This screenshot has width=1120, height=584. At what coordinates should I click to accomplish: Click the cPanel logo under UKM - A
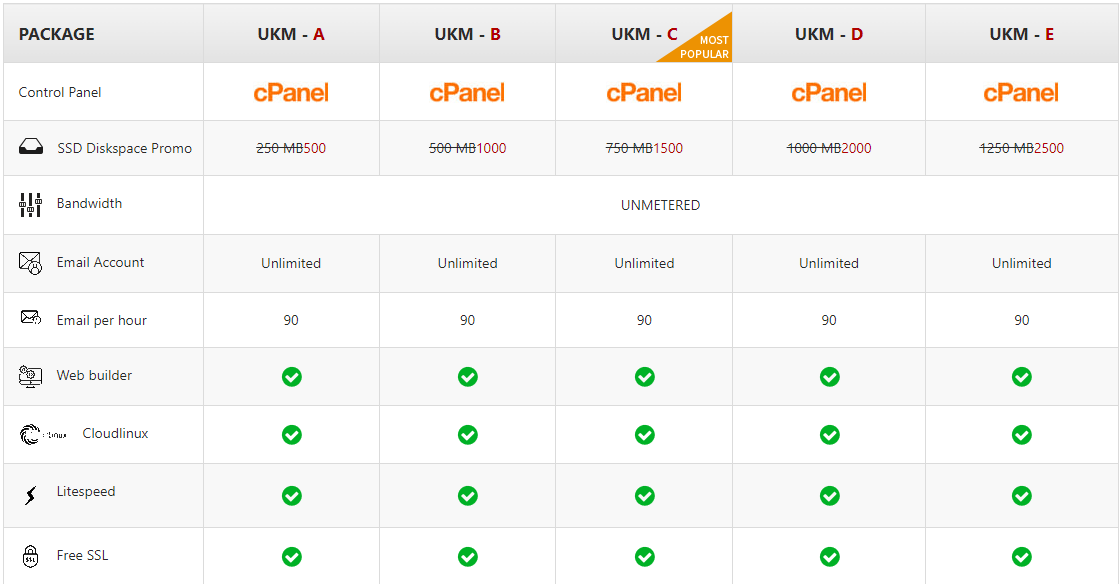pos(291,93)
